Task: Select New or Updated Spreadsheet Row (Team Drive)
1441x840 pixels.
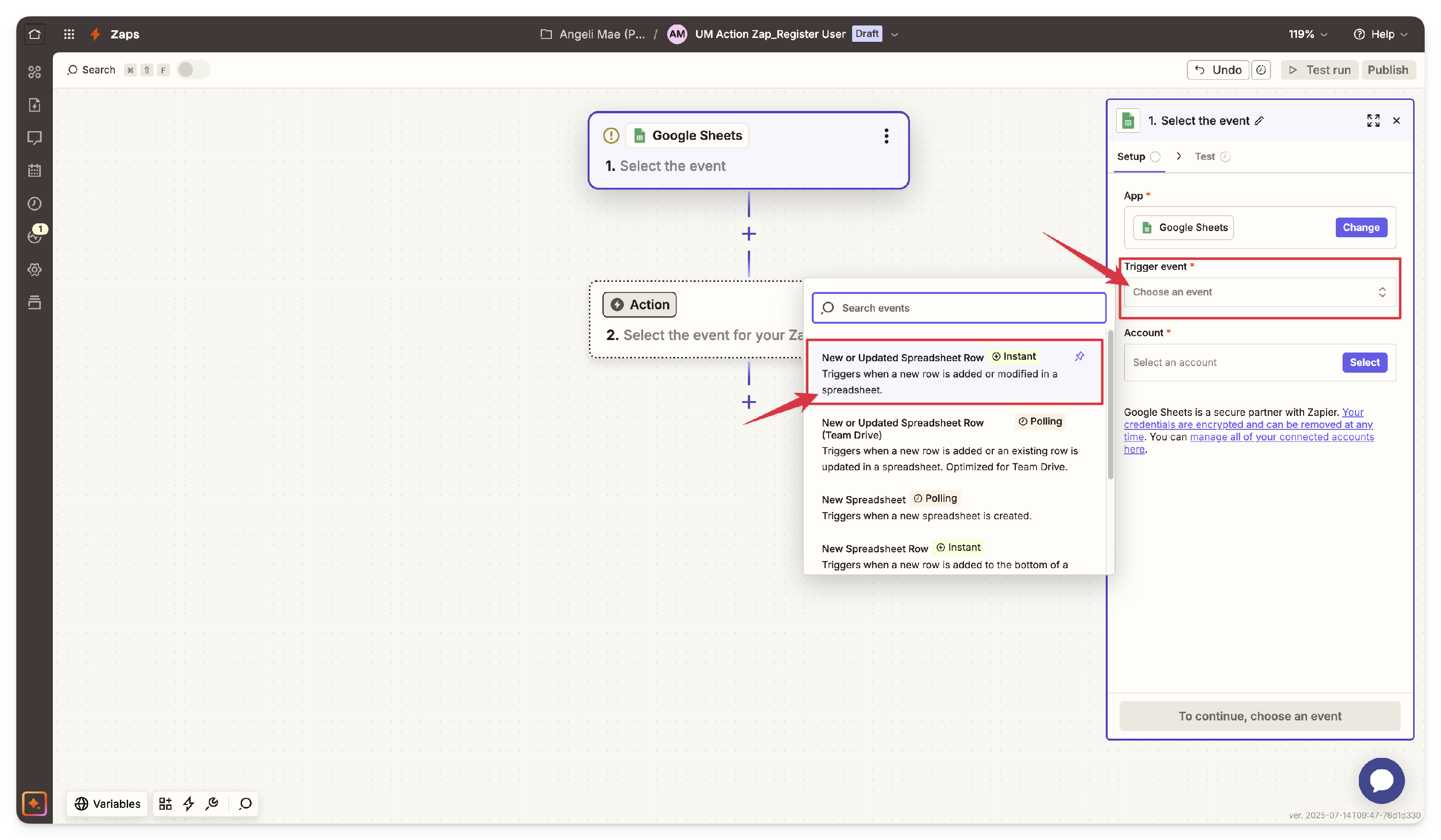Action: pyautogui.click(x=954, y=444)
